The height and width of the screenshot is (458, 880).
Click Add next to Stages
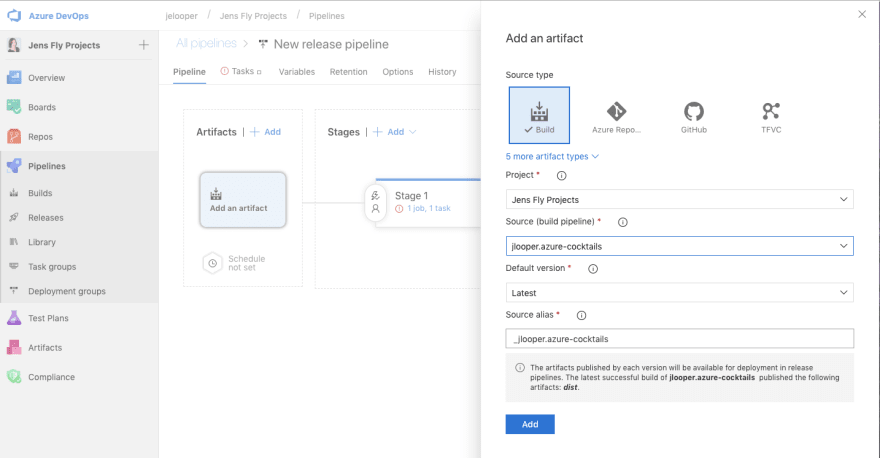389,132
